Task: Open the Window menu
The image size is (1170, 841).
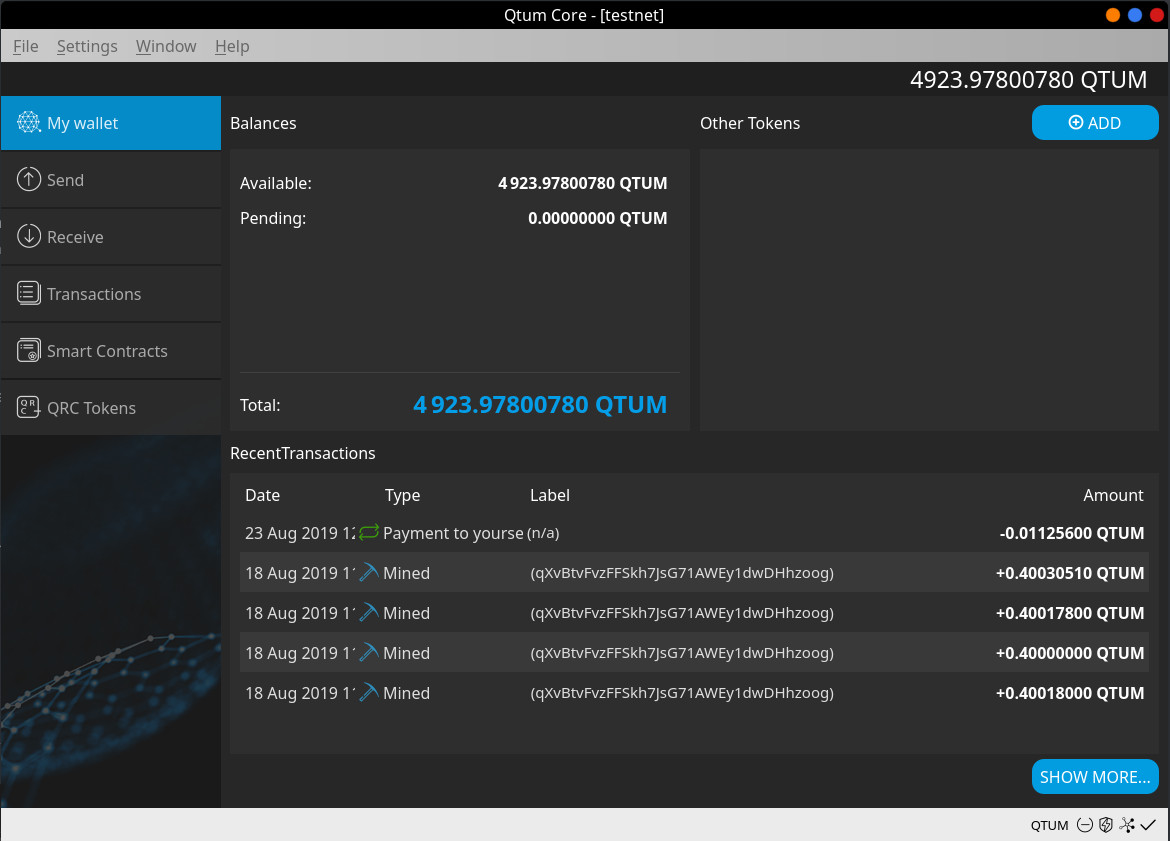Action: [166, 46]
